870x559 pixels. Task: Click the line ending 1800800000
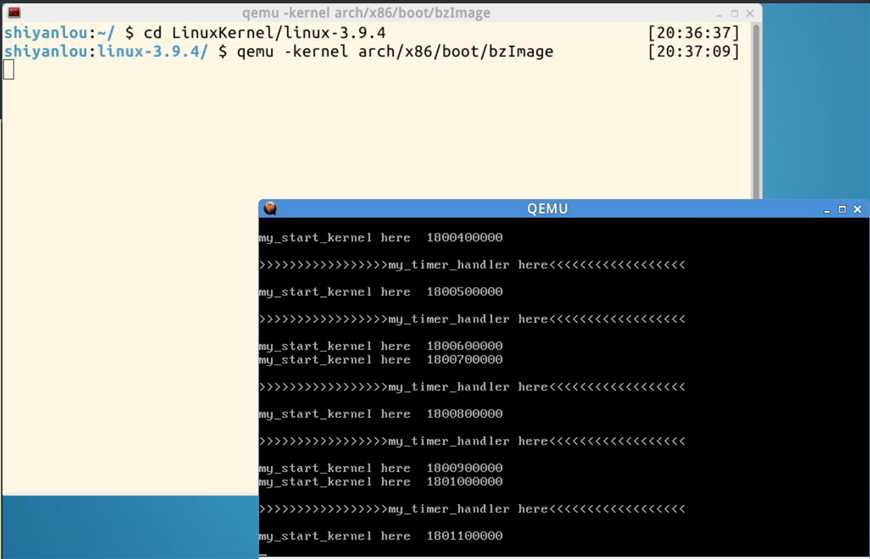(x=381, y=414)
